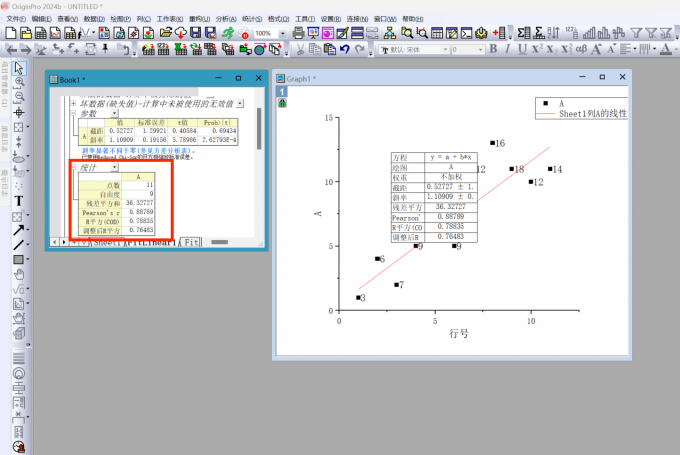The width and height of the screenshot is (680, 455).
Task: Toggle Bold text formatting
Action: click(493, 49)
